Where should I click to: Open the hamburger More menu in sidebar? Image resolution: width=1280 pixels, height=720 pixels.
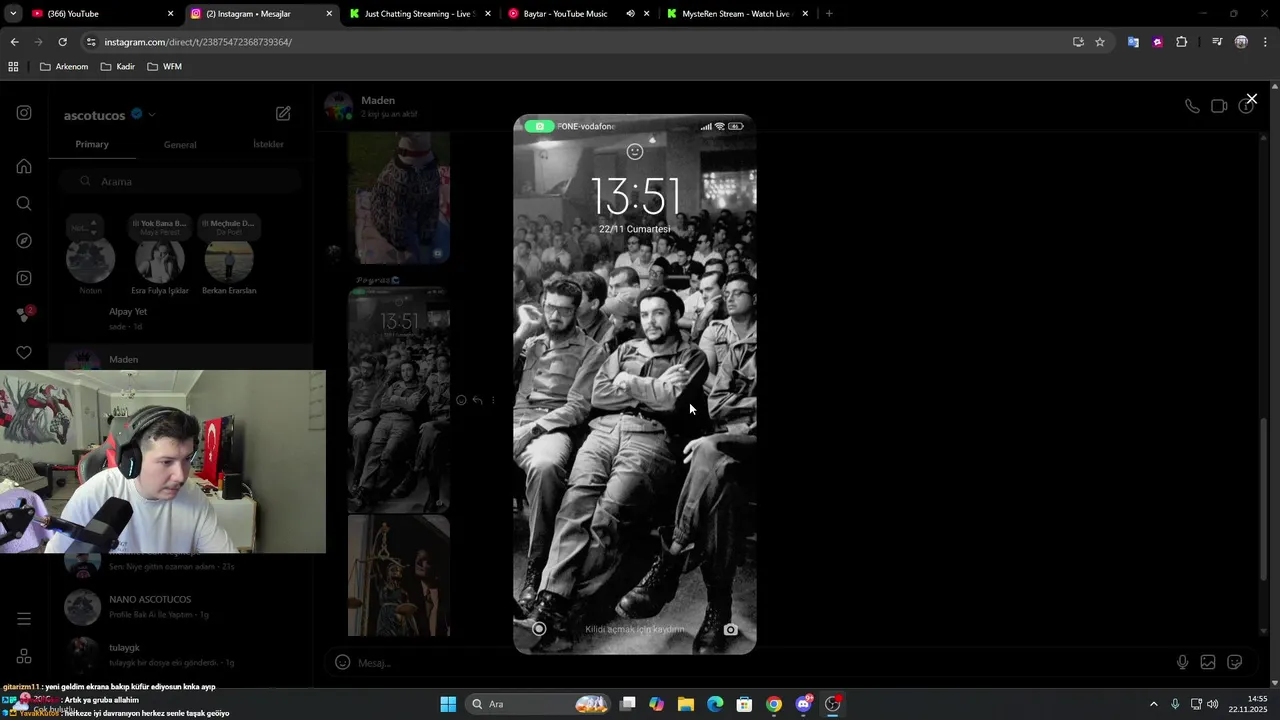24,619
